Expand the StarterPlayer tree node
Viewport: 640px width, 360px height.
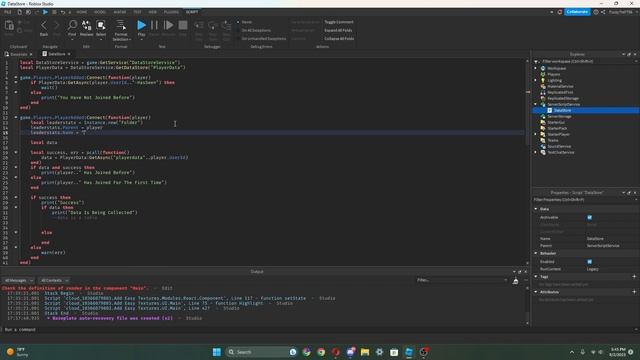tap(536, 134)
